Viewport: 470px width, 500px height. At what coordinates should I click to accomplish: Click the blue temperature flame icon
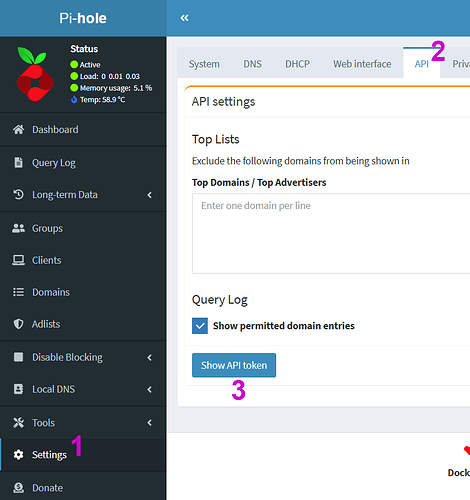point(74,99)
